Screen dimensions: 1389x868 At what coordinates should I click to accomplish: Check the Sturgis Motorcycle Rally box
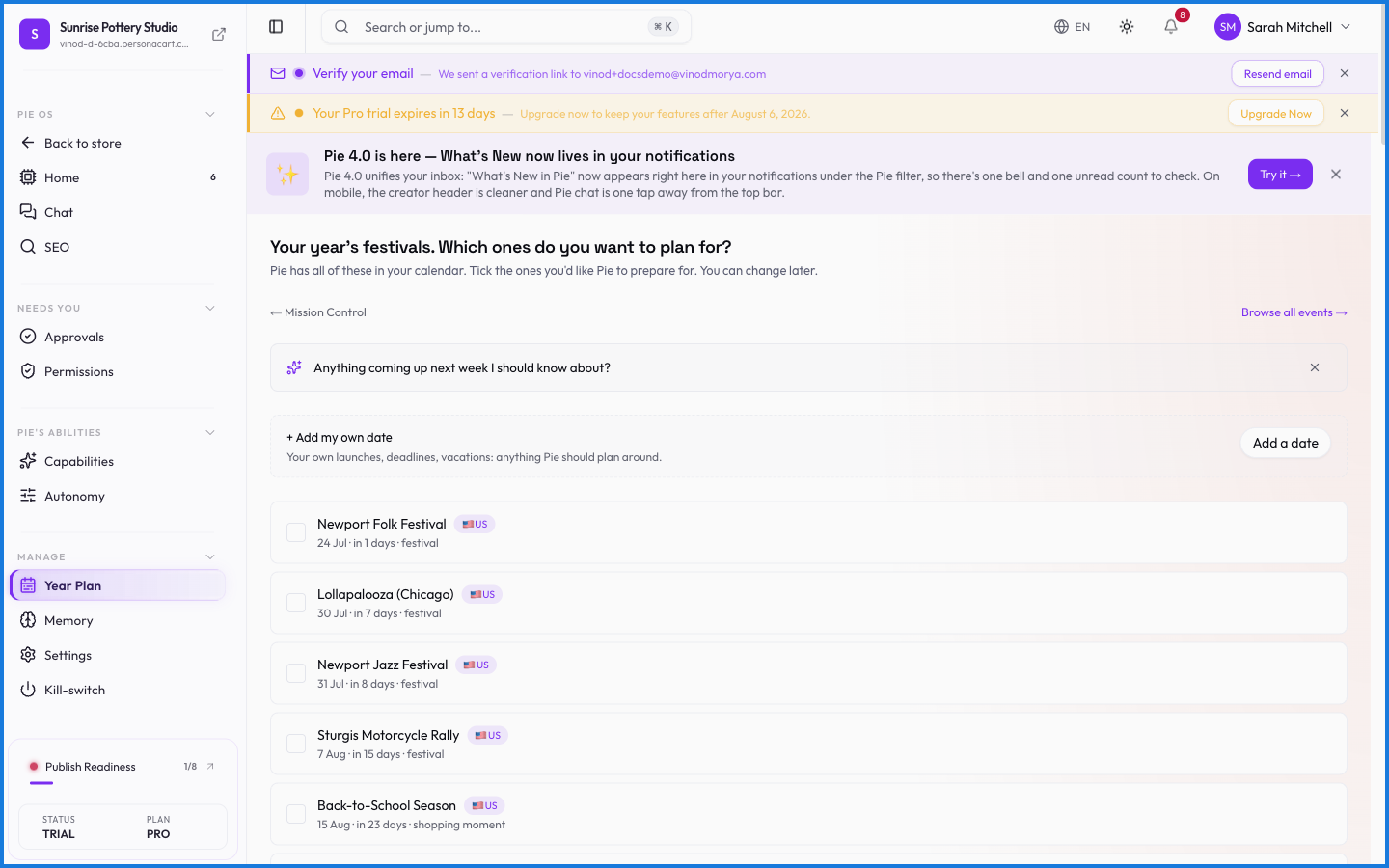(296, 744)
